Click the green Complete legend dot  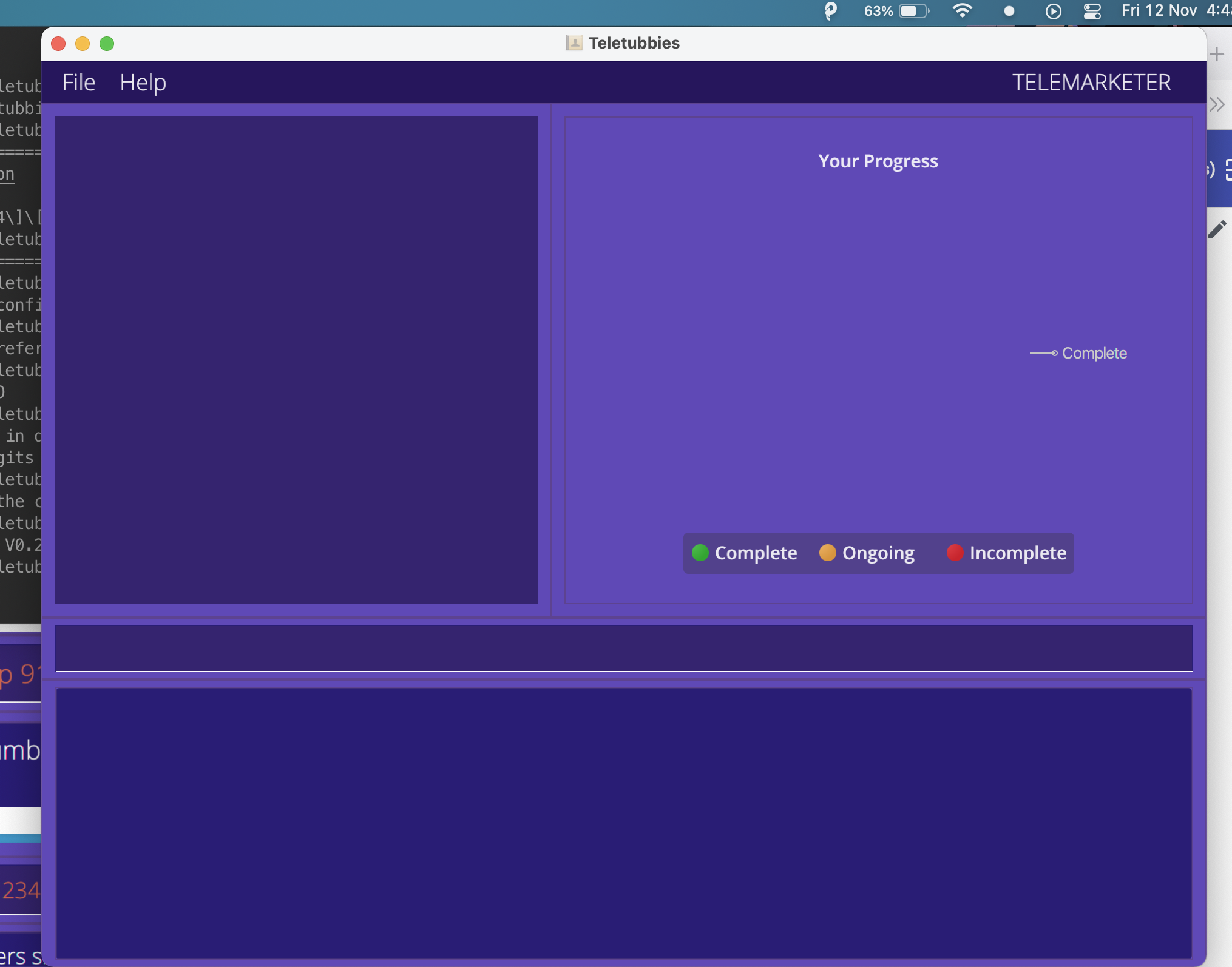[x=700, y=553]
